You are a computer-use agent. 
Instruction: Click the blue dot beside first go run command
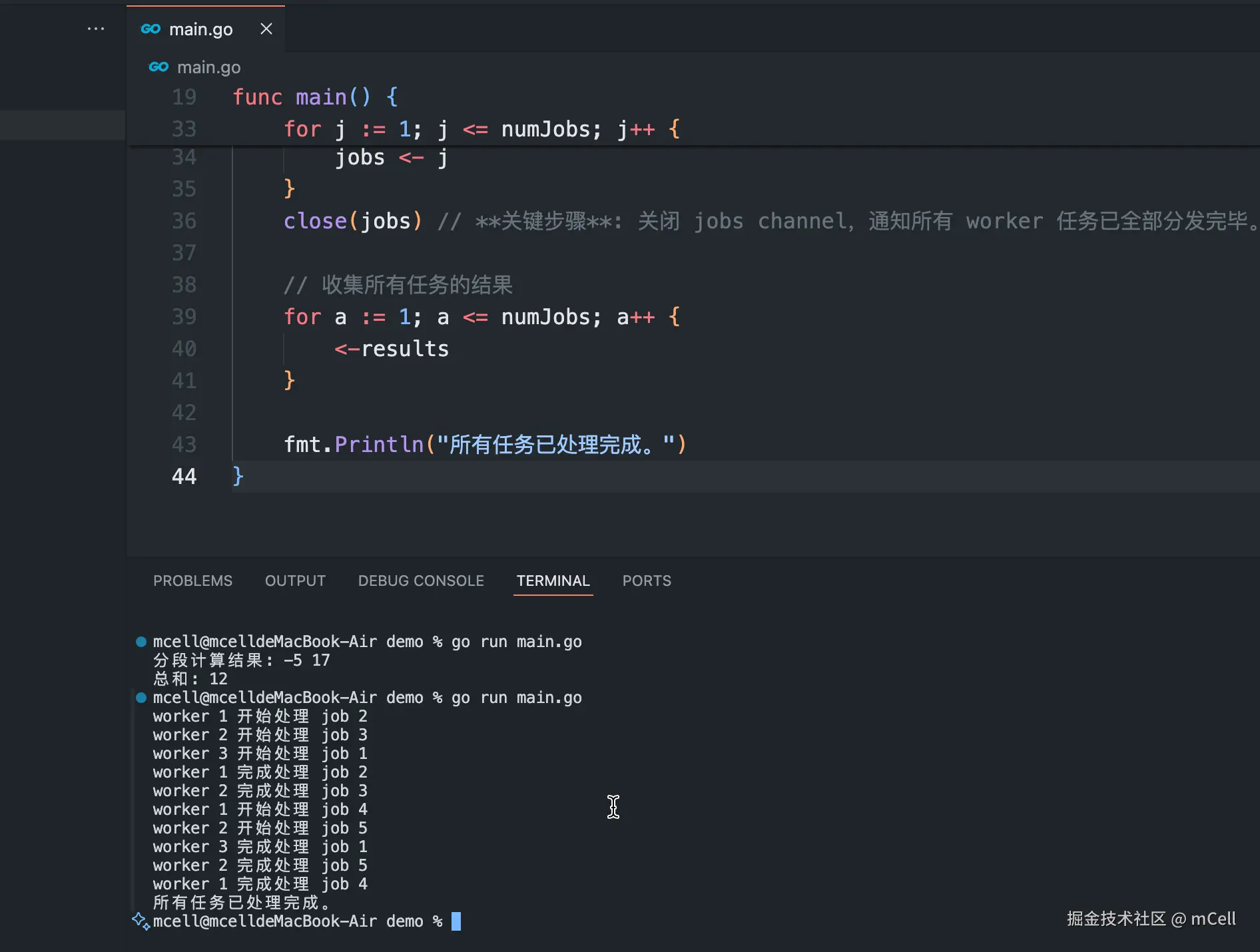click(141, 642)
